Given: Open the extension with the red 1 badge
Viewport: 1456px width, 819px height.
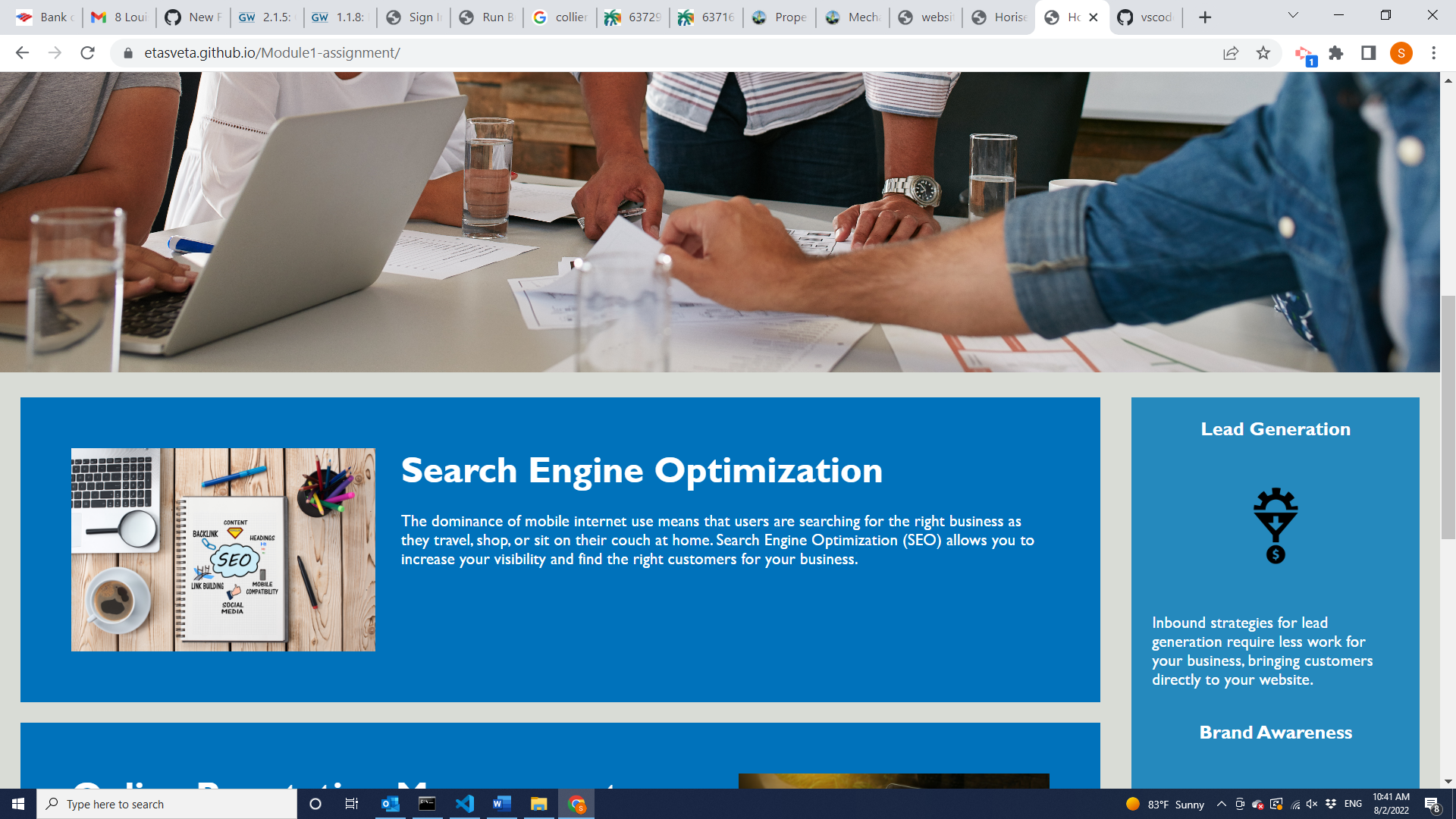Looking at the screenshot, I should click(x=1305, y=53).
